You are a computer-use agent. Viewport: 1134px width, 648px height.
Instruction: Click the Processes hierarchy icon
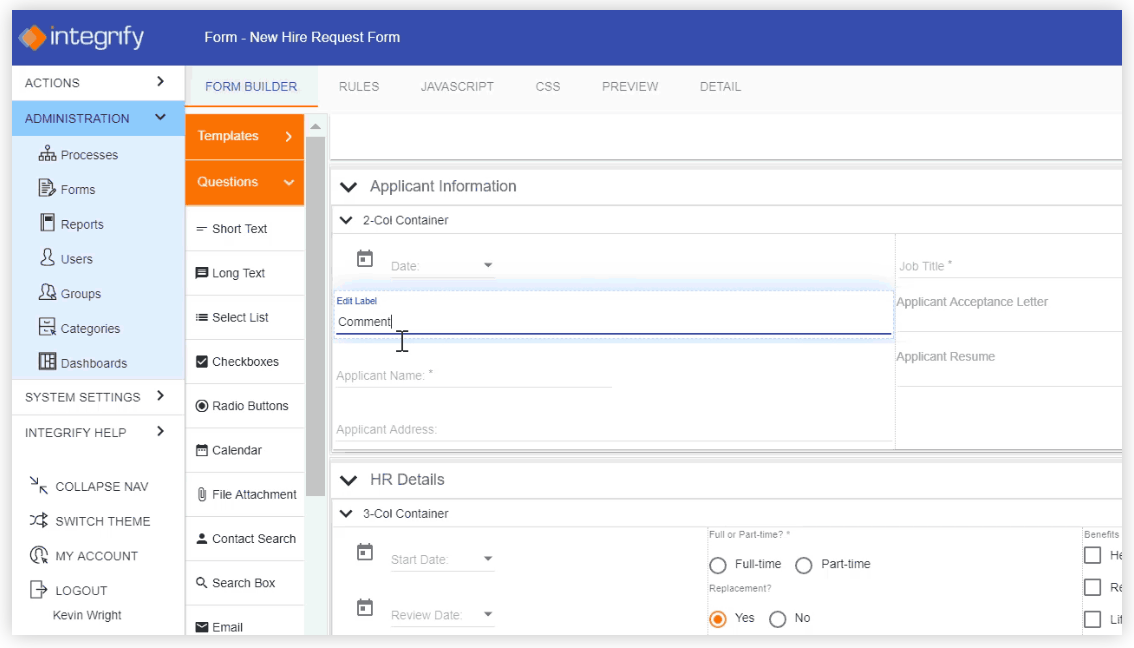47,154
